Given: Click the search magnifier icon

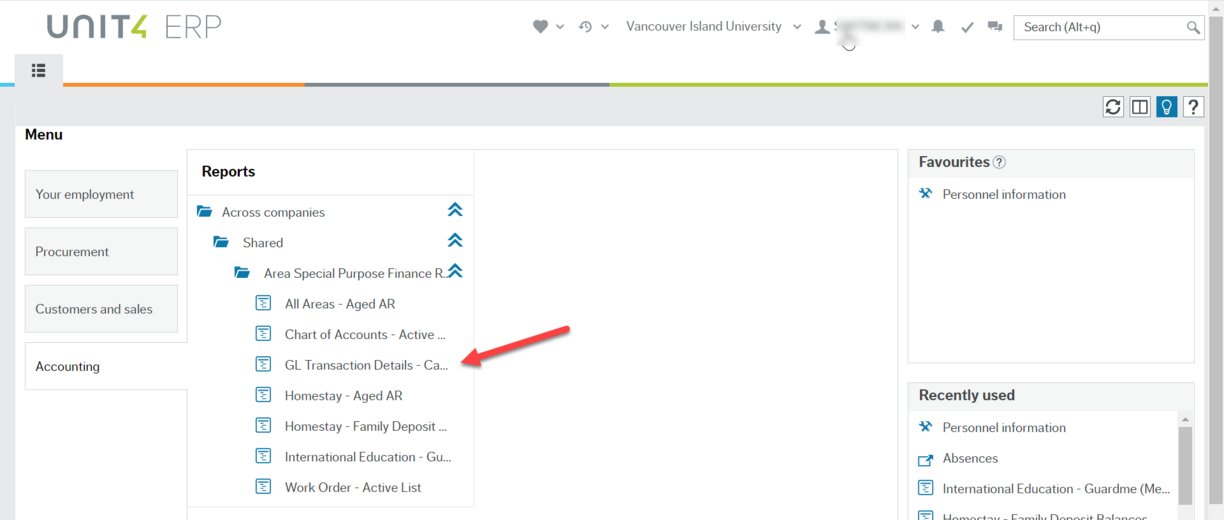Looking at the screenshot, I should (x=1193, y=28).
